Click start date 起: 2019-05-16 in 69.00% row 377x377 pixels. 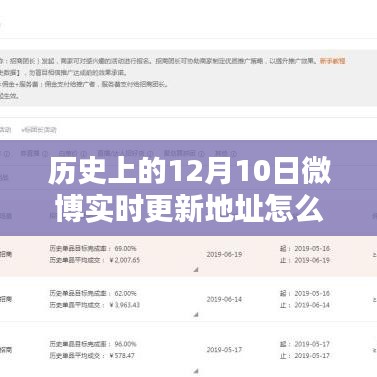point(305,249)
